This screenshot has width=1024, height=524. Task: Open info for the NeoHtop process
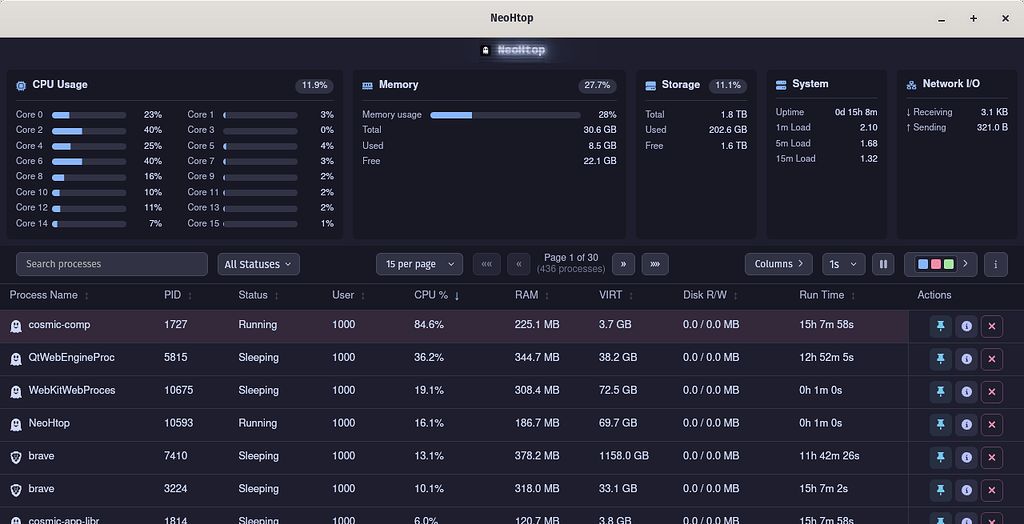click(966, 424)
